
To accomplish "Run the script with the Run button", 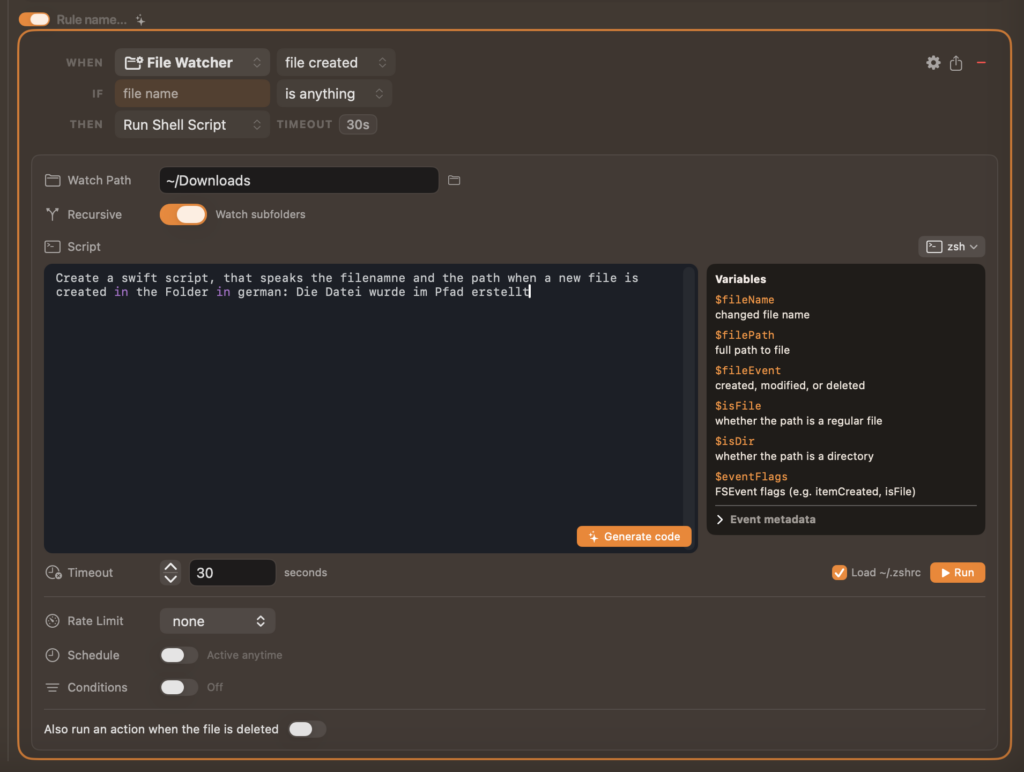I will point(957,573).
